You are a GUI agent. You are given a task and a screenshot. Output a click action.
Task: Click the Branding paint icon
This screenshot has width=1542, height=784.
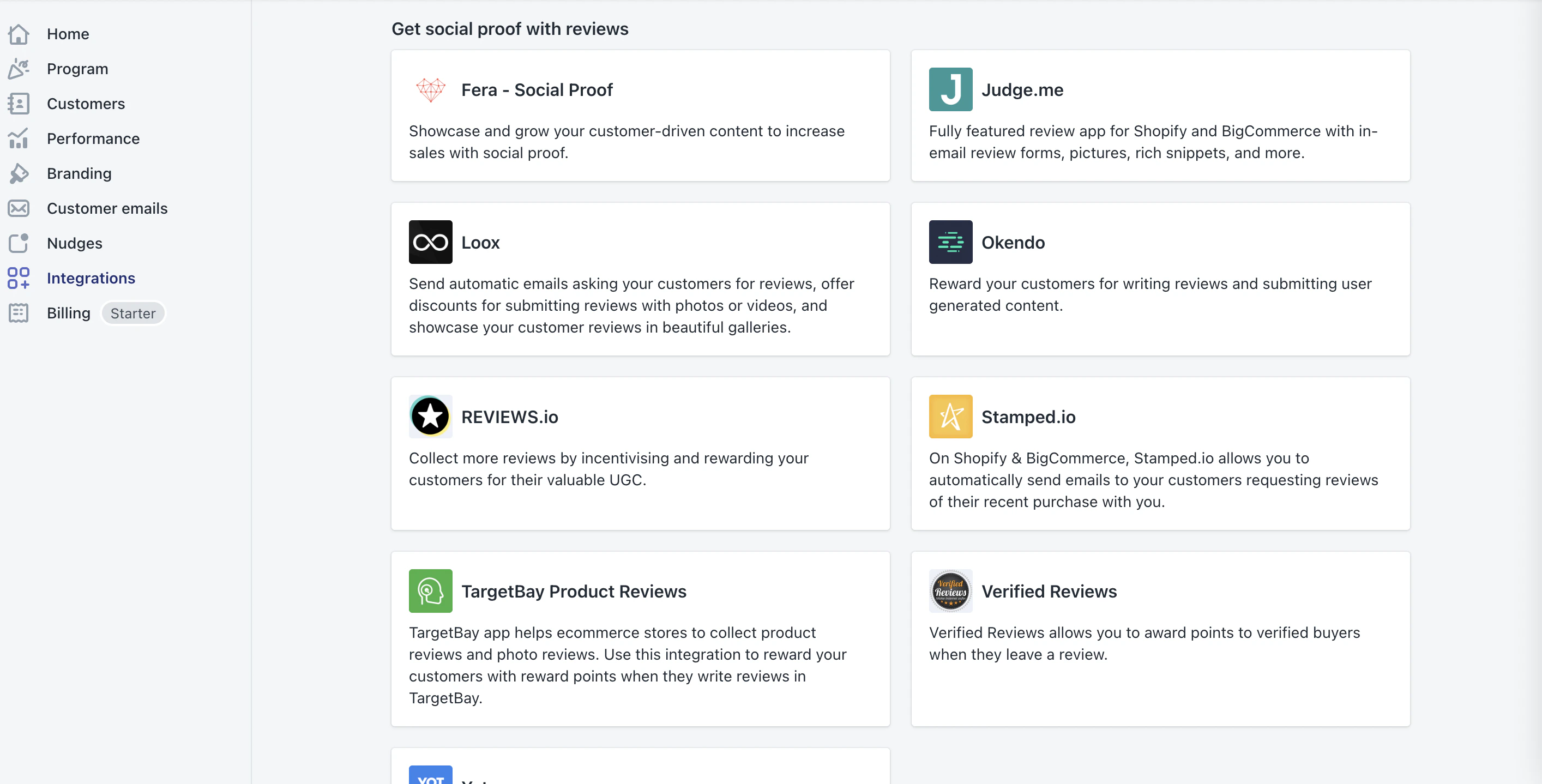(x=19, y=173)
